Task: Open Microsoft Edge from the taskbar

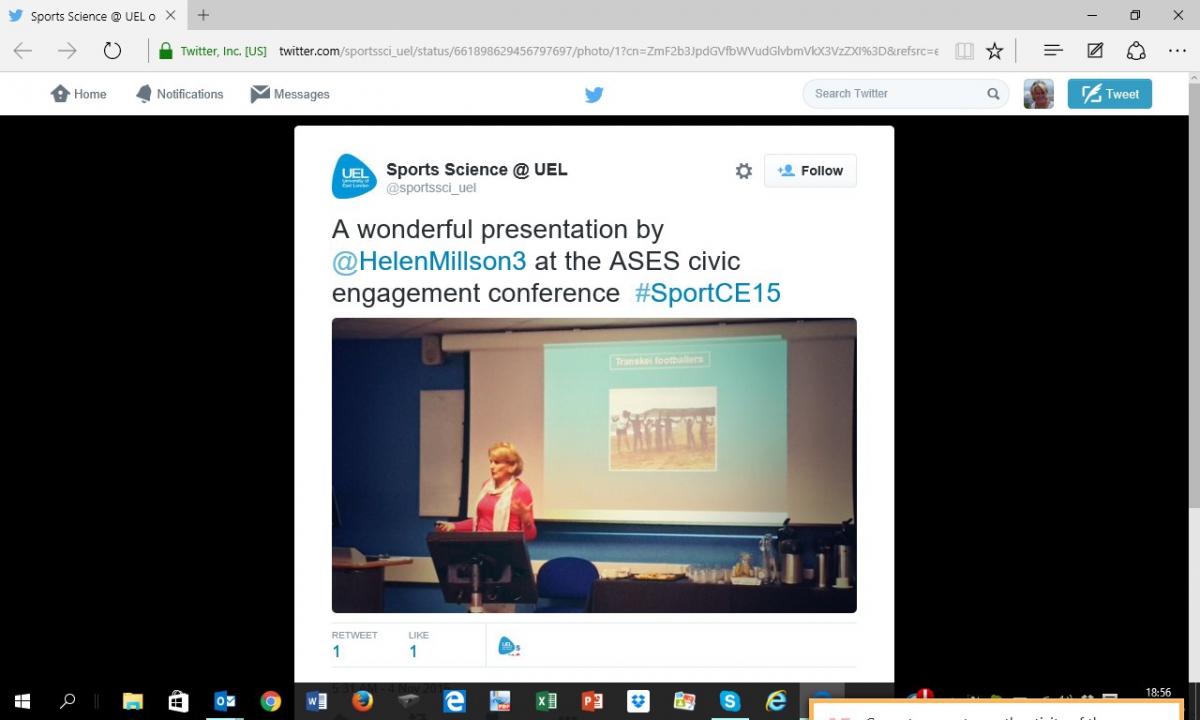Action: [x=455, y=701]
